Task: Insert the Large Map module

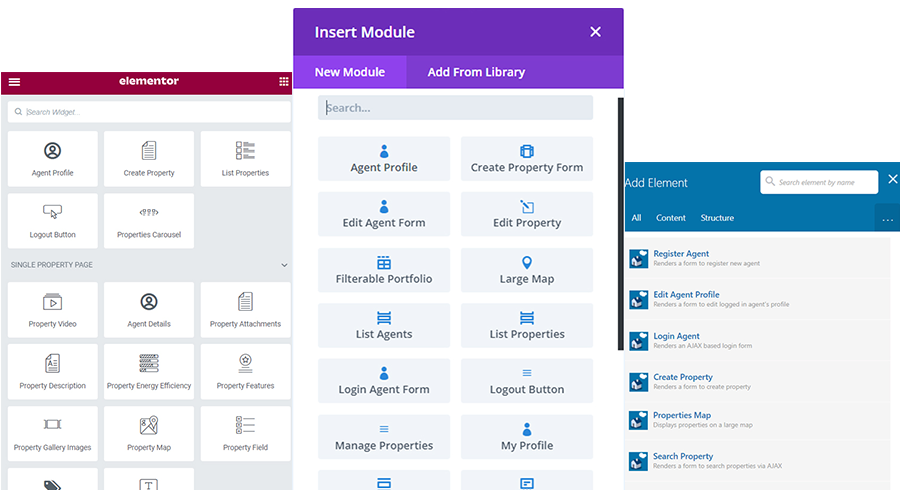Action: (x=527, y=270)
